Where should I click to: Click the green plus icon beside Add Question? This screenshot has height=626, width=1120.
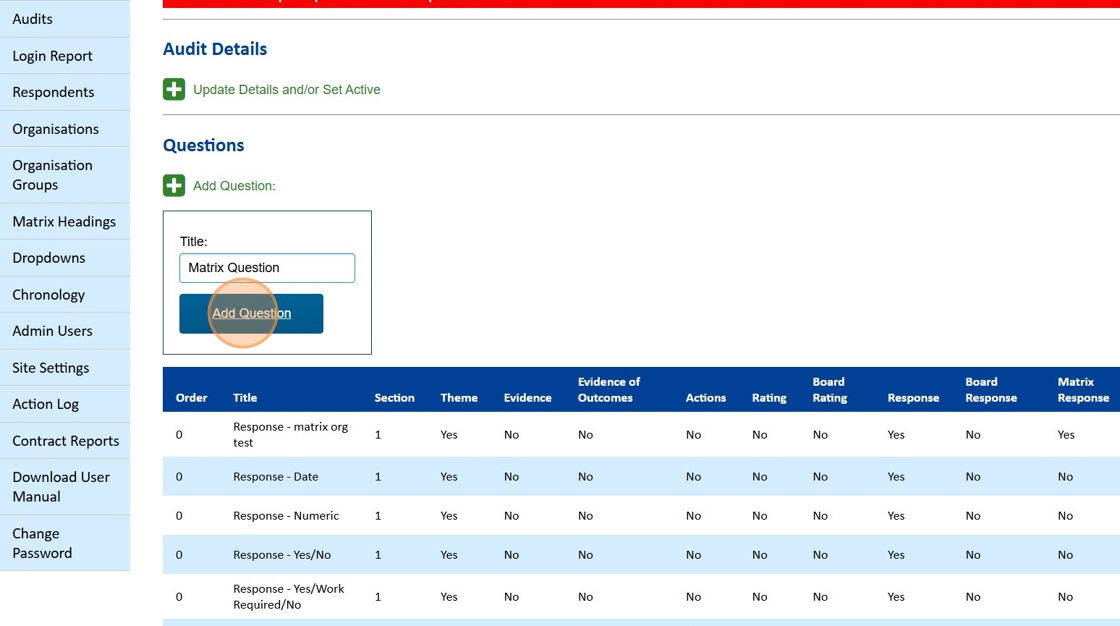174,185
